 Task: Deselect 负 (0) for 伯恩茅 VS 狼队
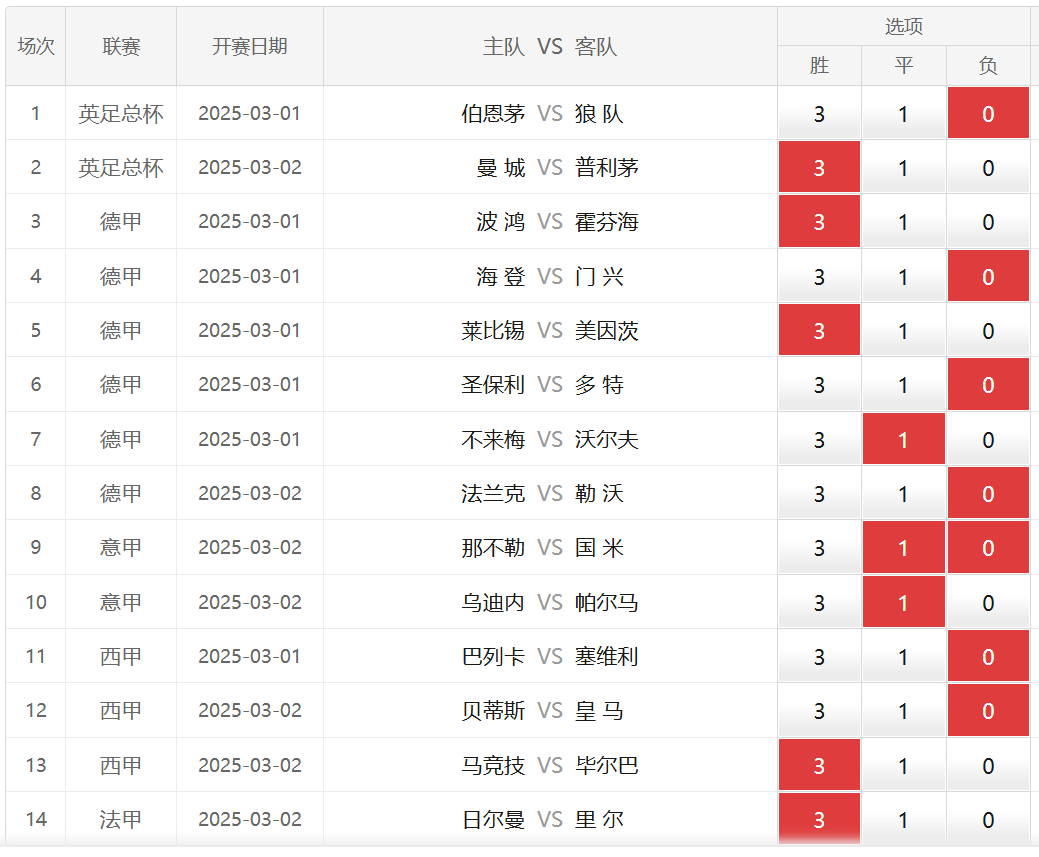point(988,113)
